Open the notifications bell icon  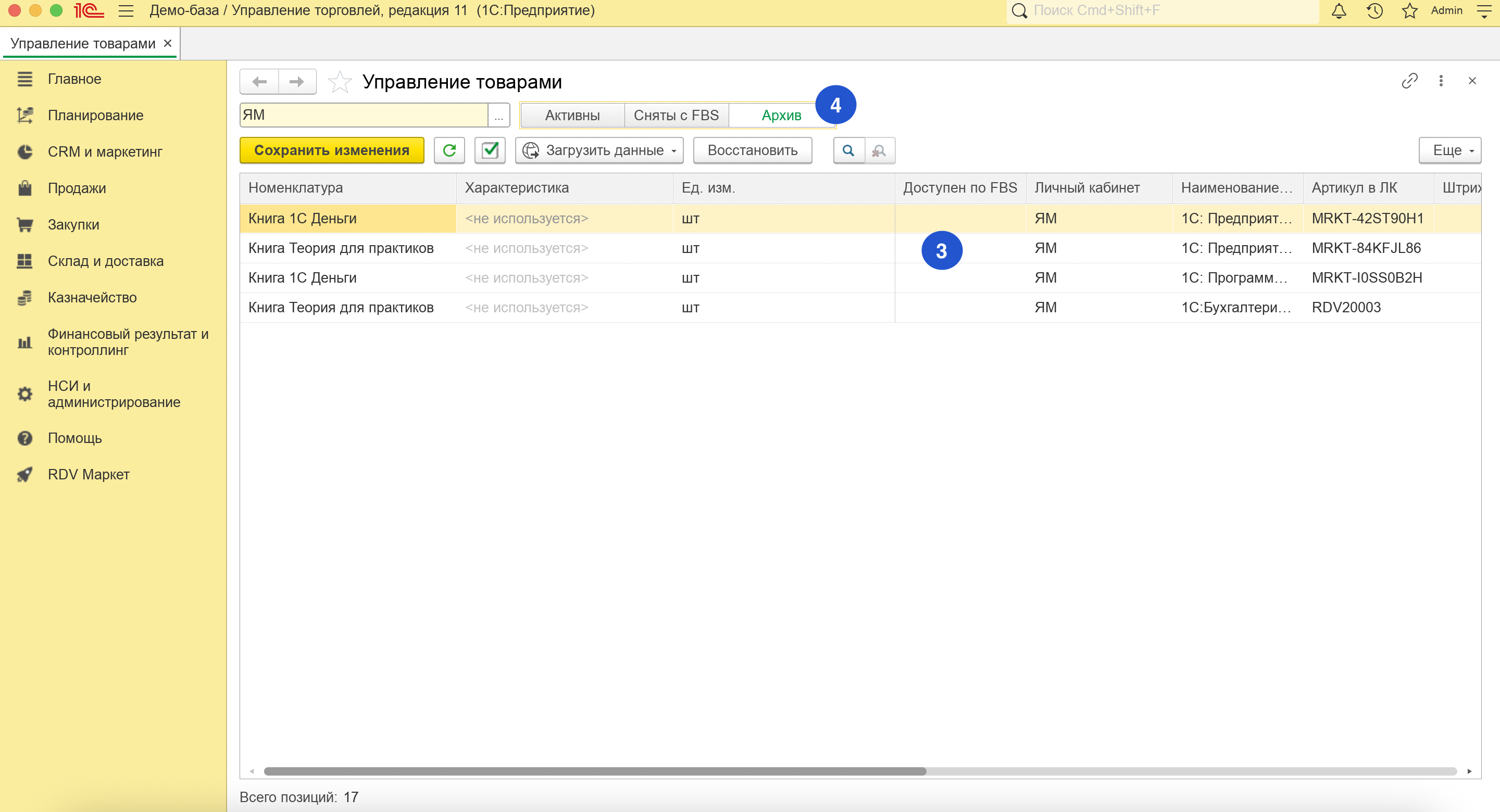[1339, 11]
